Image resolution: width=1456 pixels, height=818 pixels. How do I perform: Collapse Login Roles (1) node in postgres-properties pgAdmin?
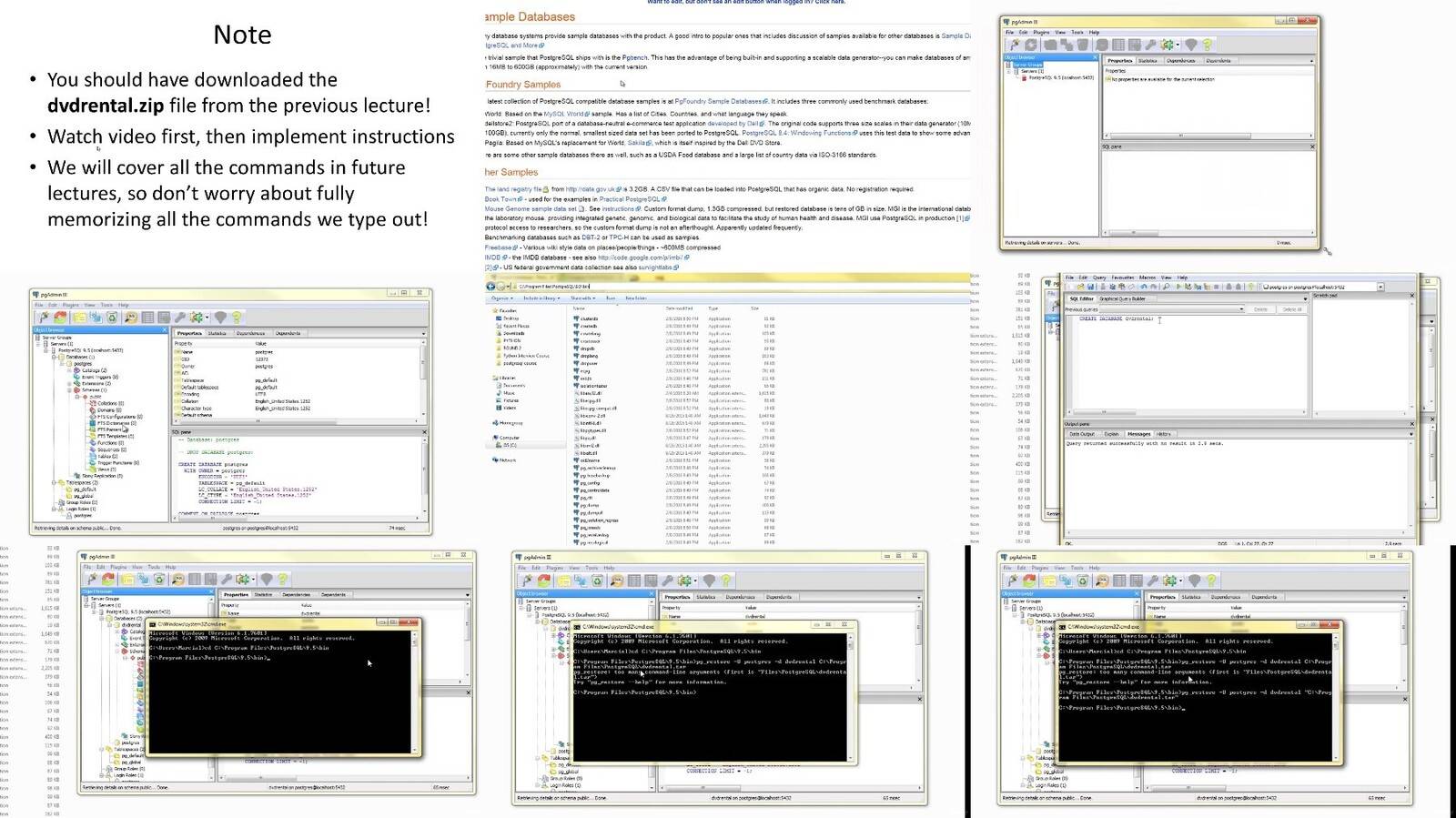[x=54, y=509]
